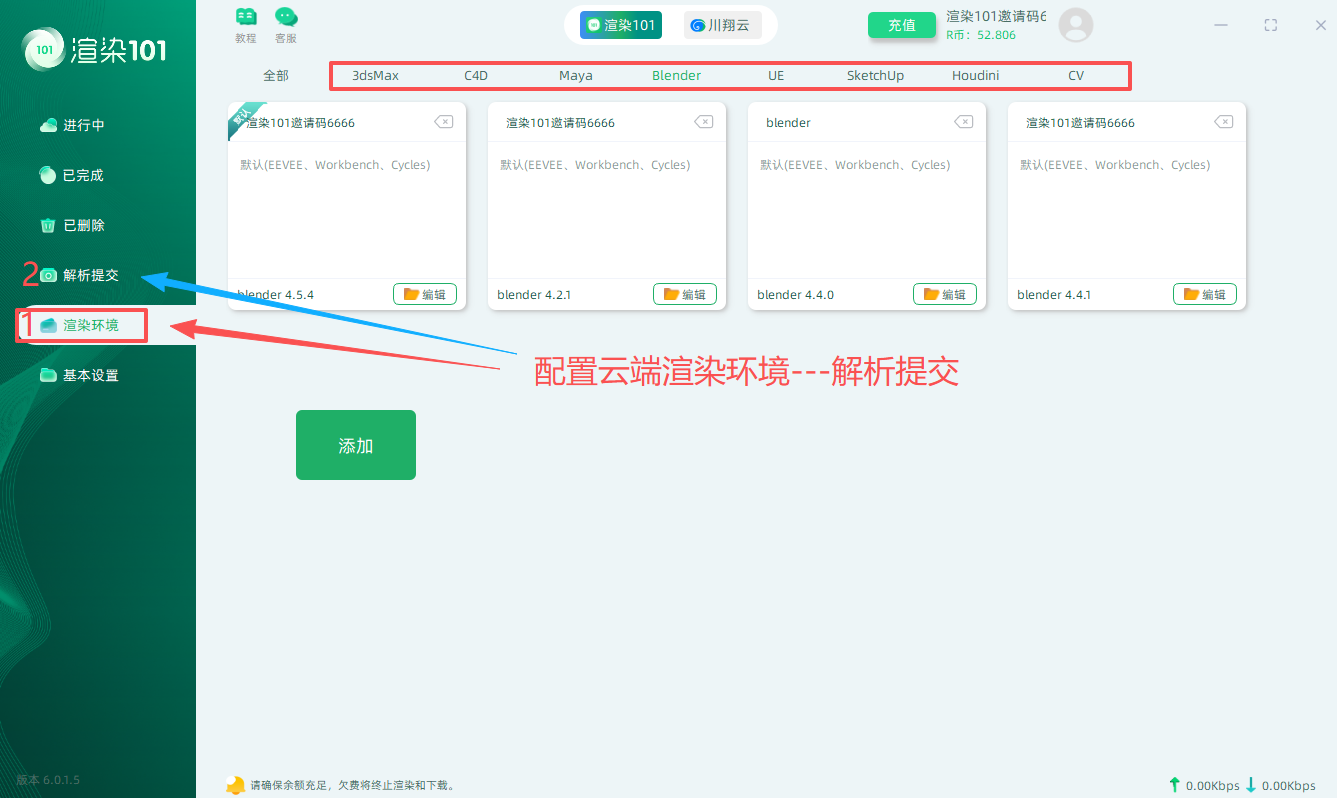Click the upload speed 0.00Kbps value

1211,786
